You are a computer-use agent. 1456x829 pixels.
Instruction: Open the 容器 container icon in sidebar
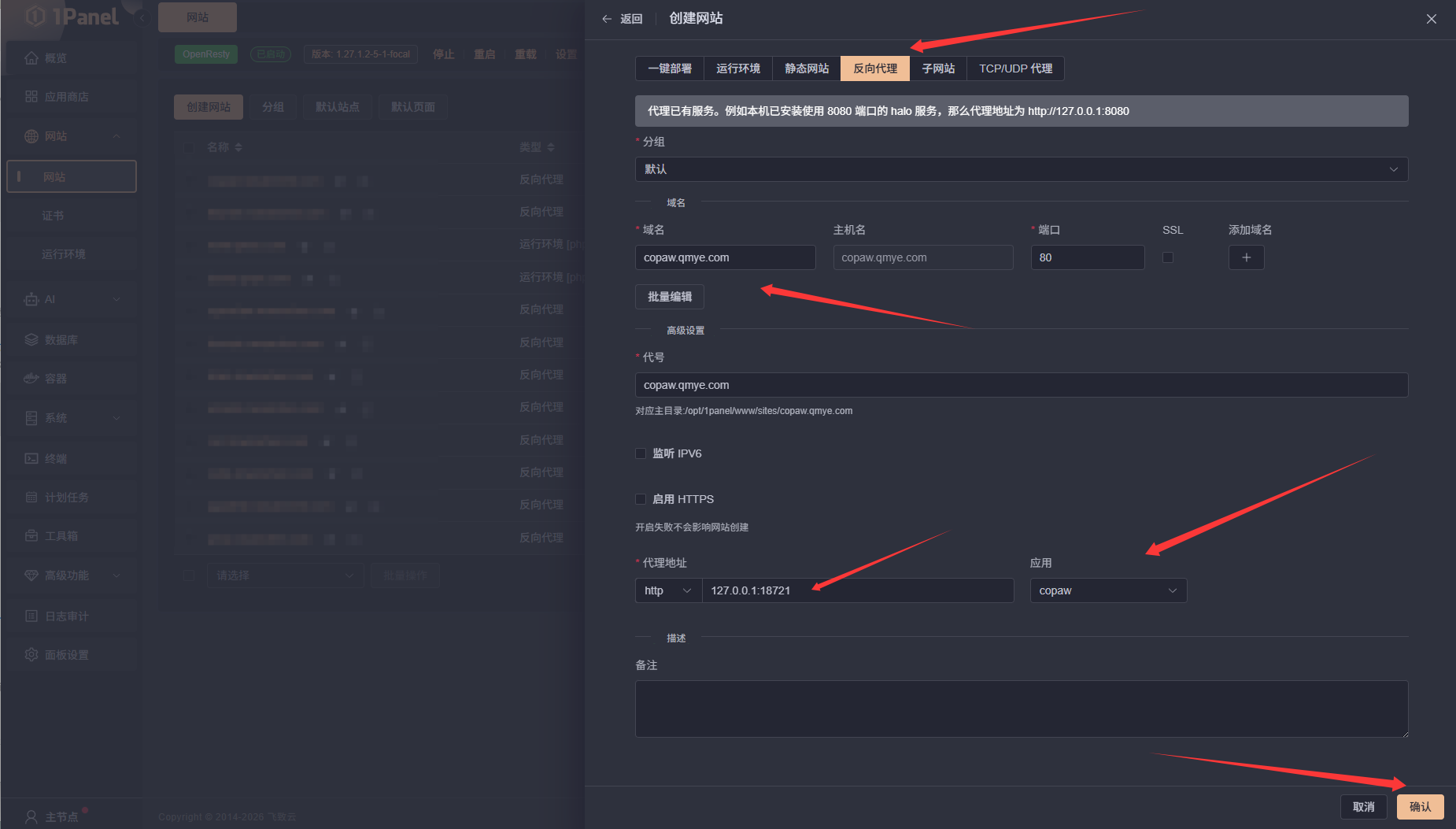click(31, 379)
